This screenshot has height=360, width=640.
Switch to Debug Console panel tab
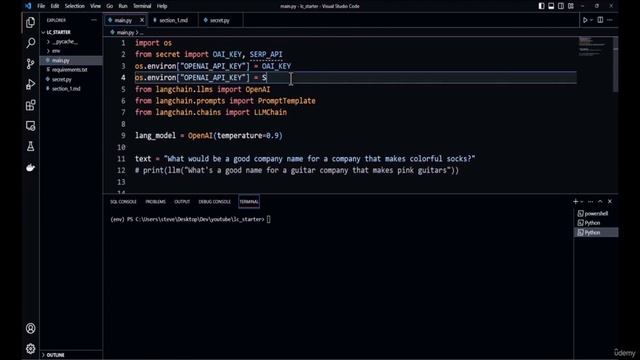(x=215, y=202)
